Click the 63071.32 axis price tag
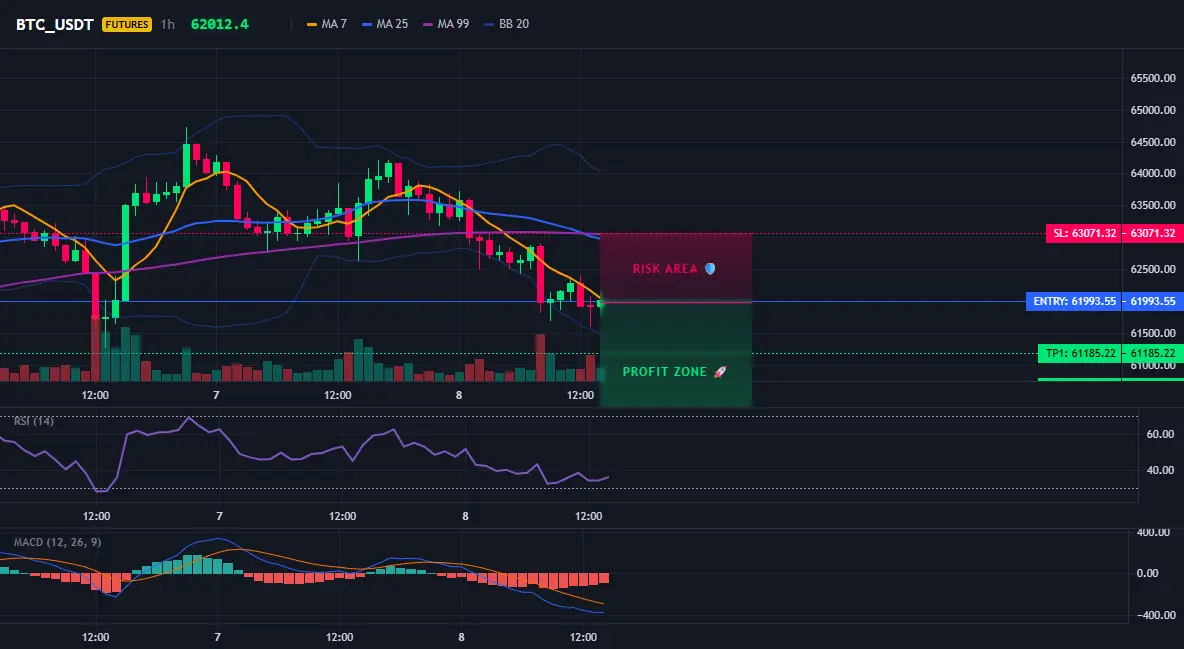 [1153, 233]
